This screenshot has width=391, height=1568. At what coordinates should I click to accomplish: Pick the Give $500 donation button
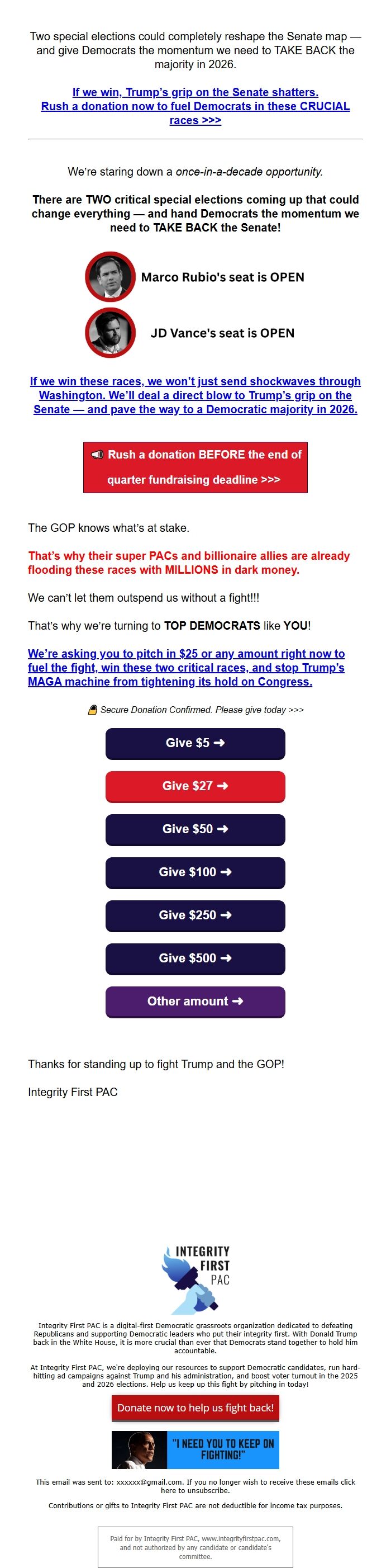click(195, 958)
